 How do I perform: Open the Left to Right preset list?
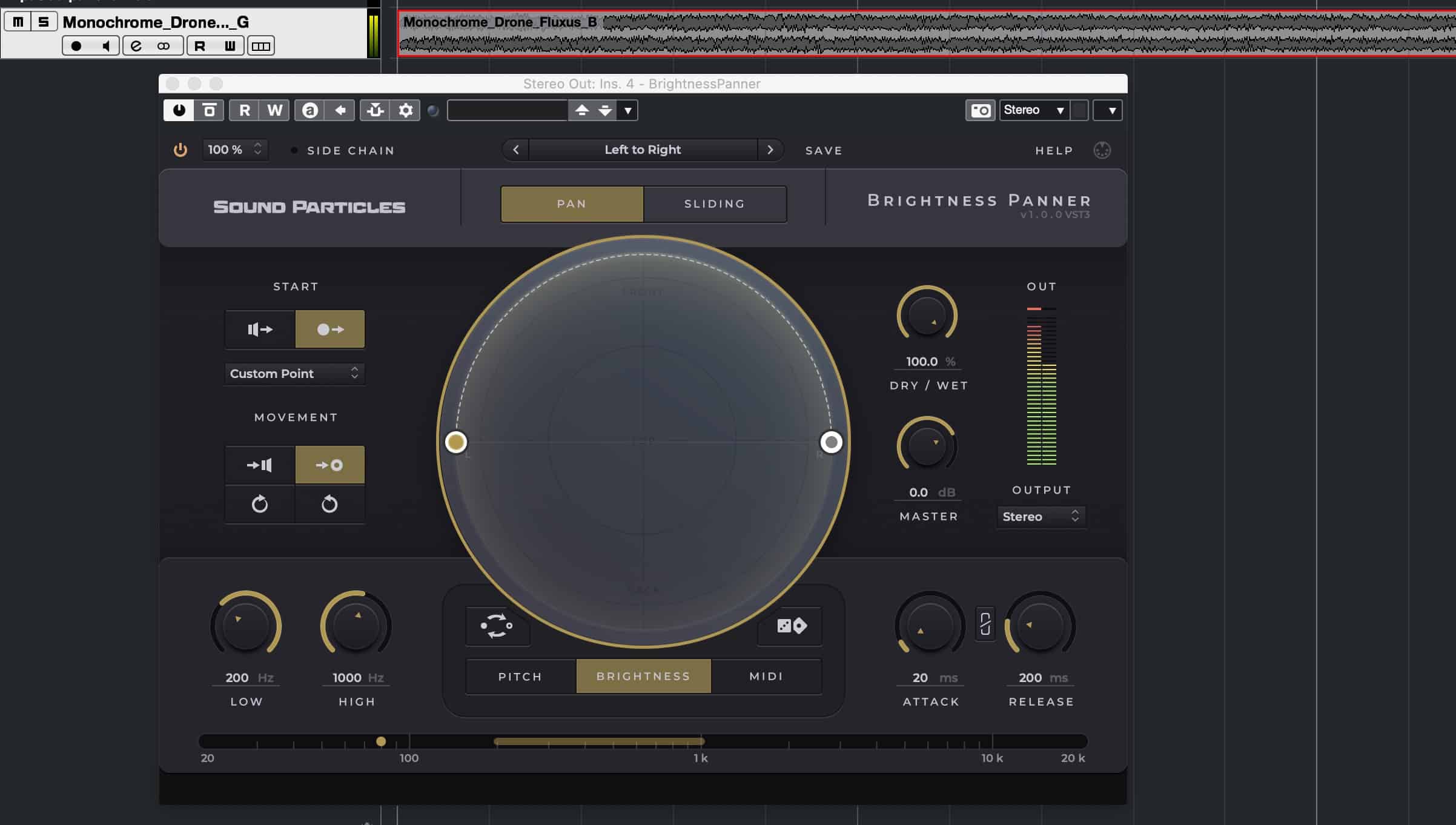pos(643,150)
